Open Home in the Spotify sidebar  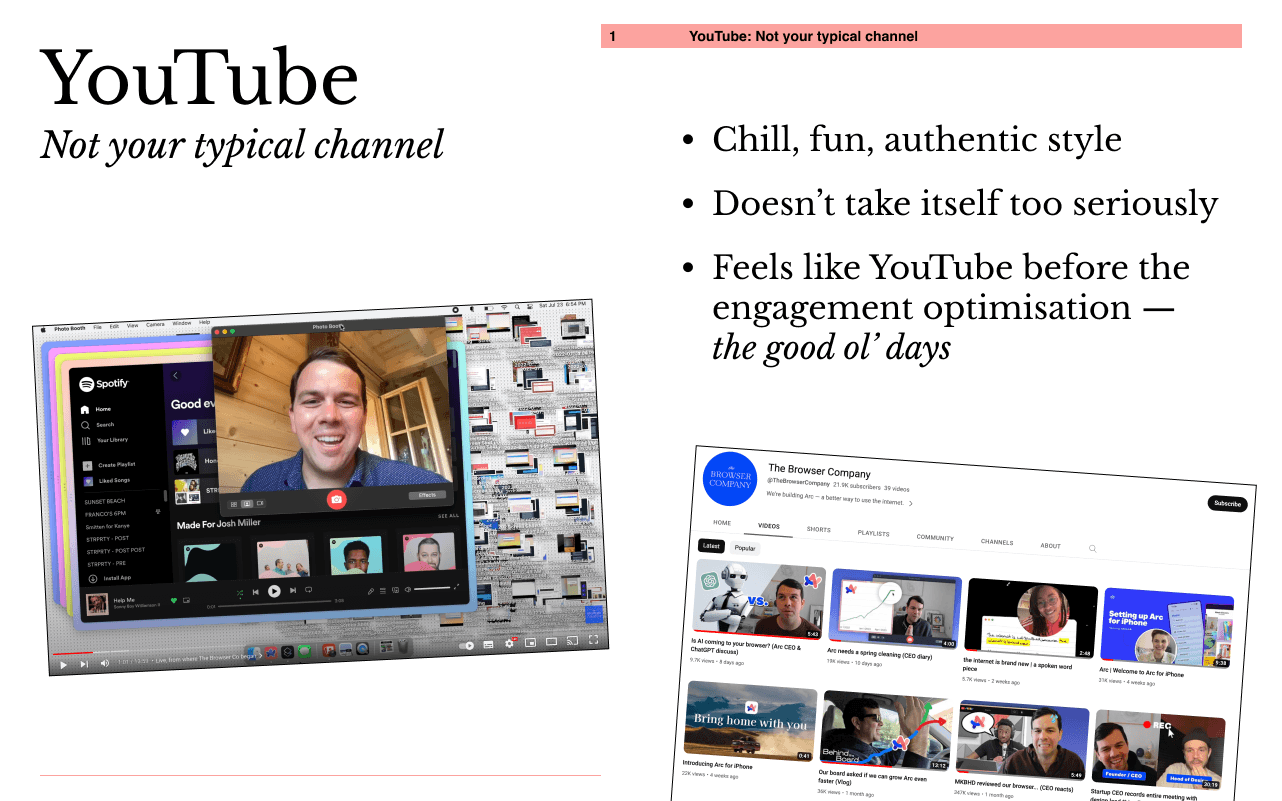pos(96,409)
